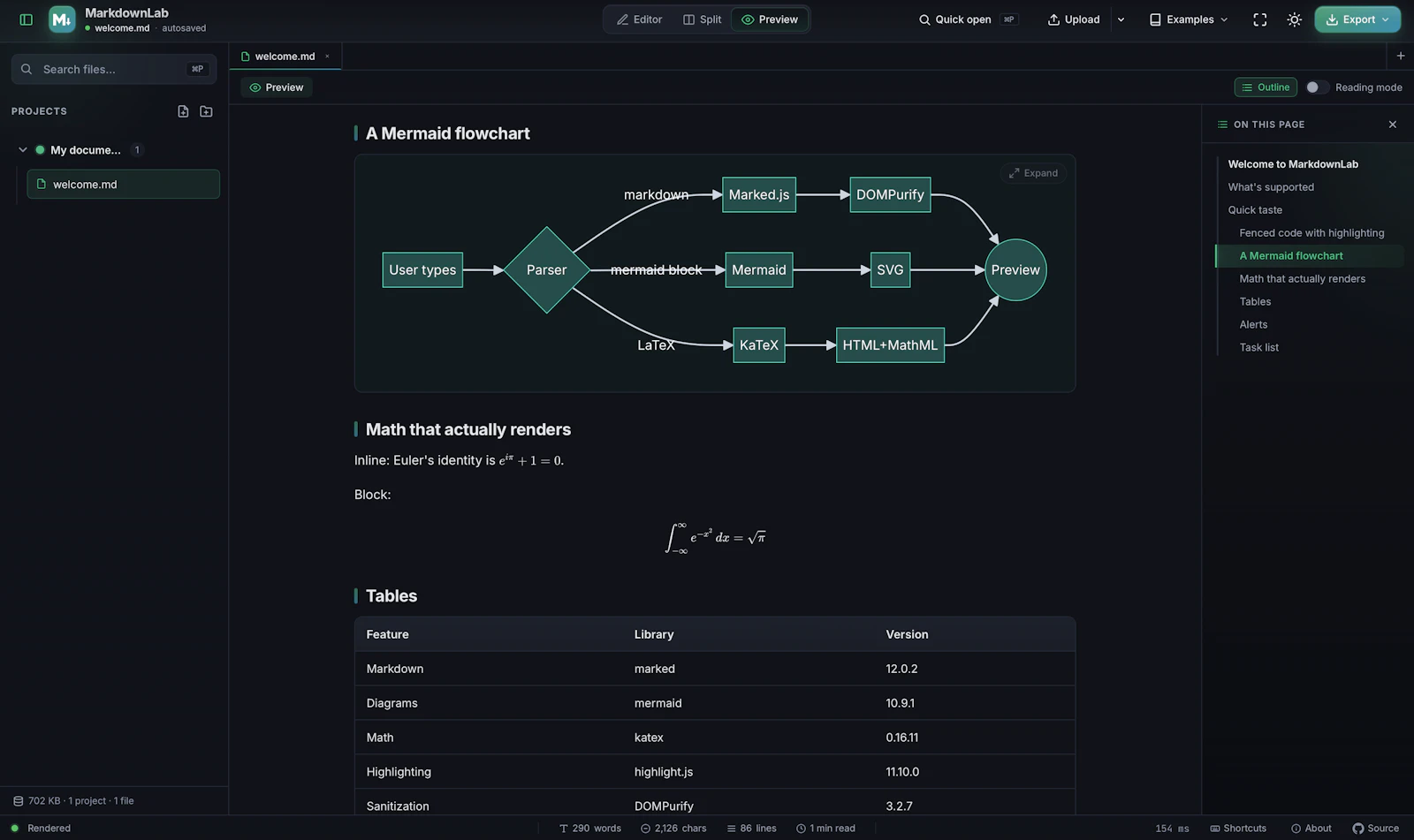Viewport: 1414px width, 840px height.
Task: Close the welcome.md tab
Action: tap(327, 57)
